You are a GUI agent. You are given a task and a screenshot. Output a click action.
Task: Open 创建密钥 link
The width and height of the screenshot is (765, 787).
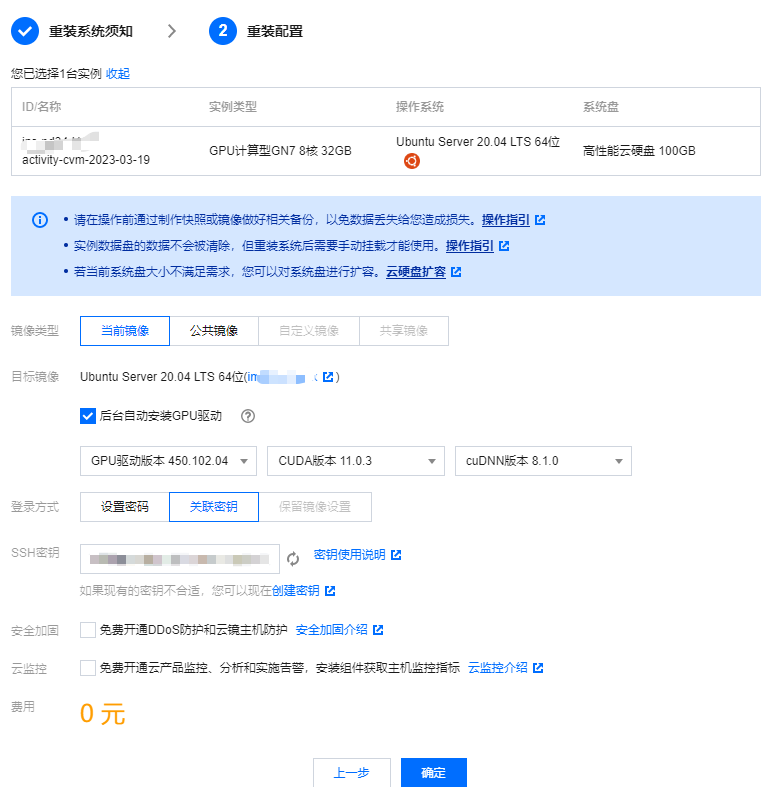pos(296,591)
